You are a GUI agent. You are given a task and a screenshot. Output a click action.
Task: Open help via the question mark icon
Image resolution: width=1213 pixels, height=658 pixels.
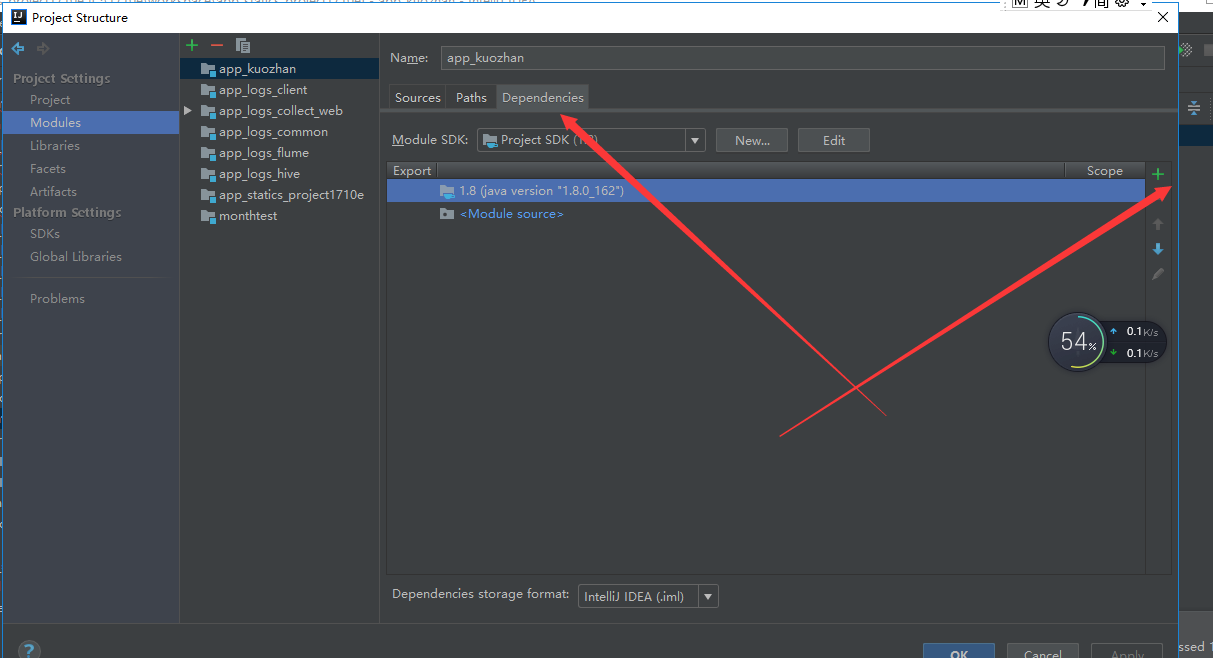pyautogui.click(x=29, y=650)
